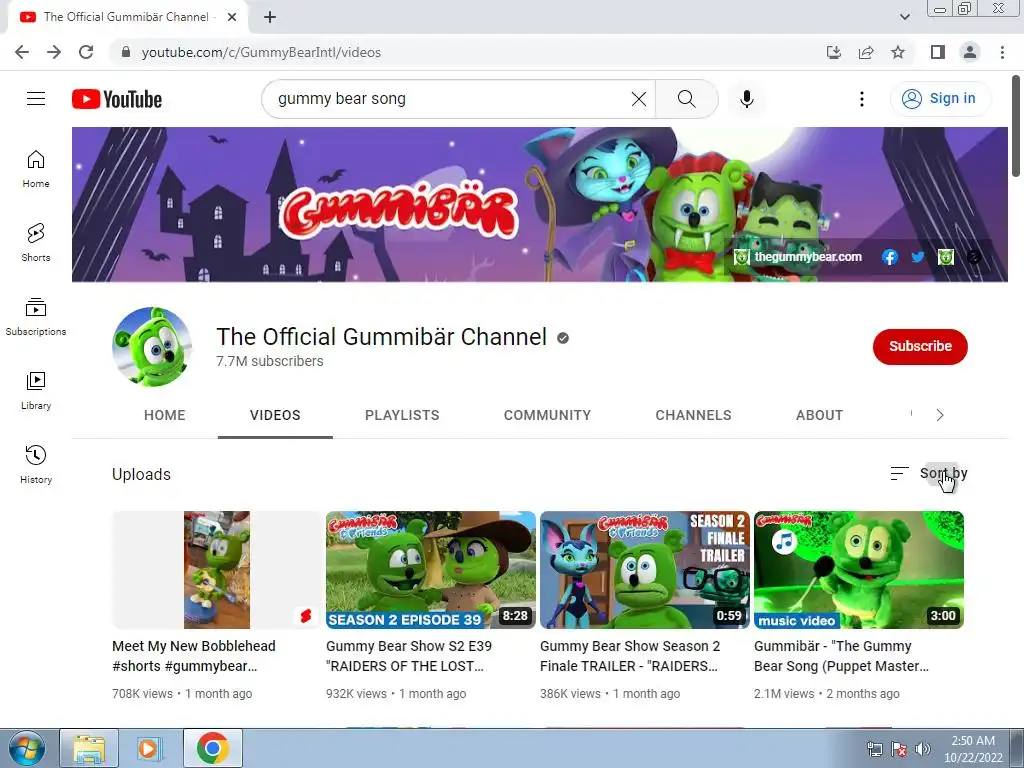1024x768 pixels.
Task: Open the Sort by dropdown
Action: tap(929, 473)
